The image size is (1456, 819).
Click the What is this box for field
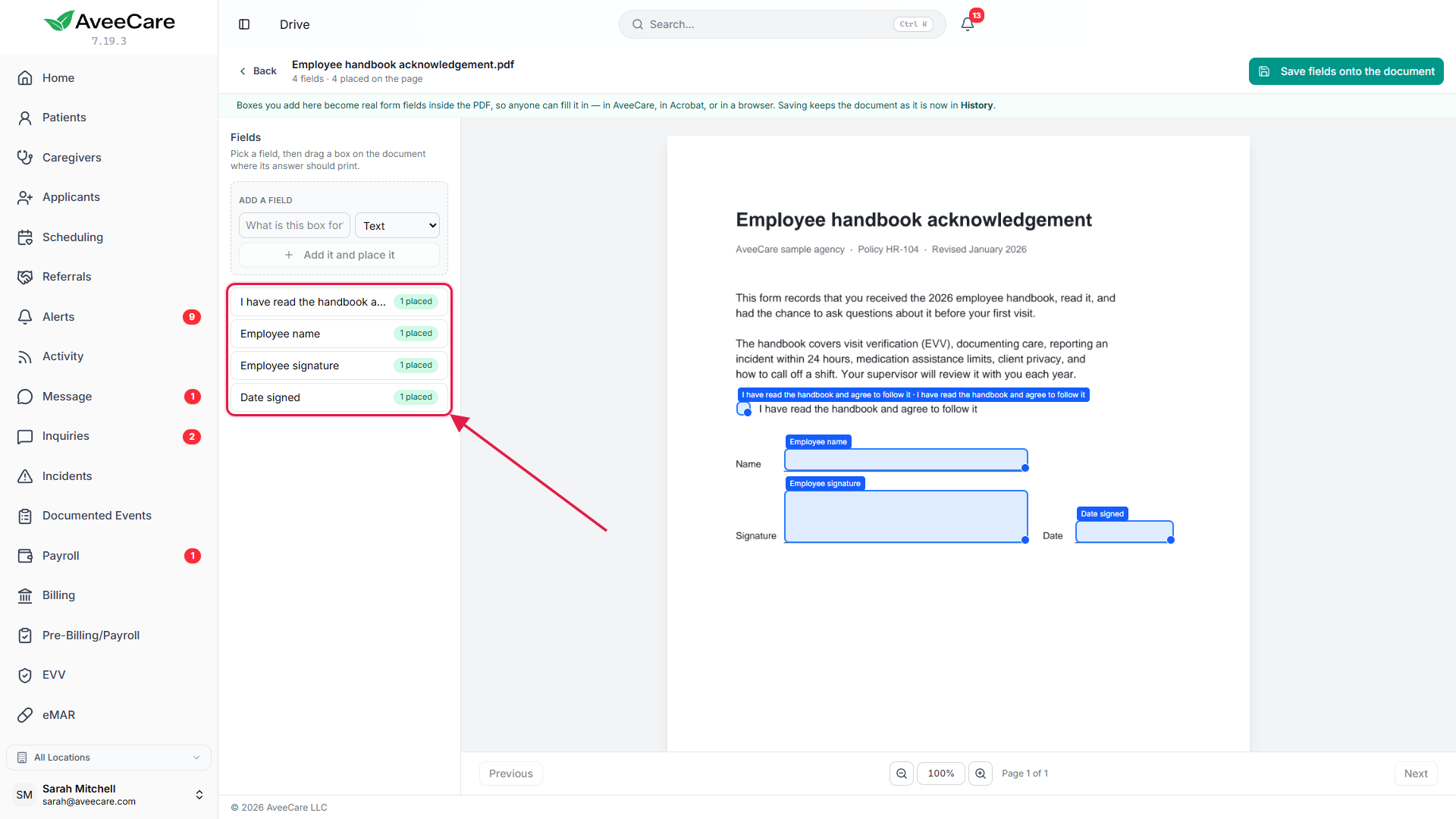click(x=294, y=225)
